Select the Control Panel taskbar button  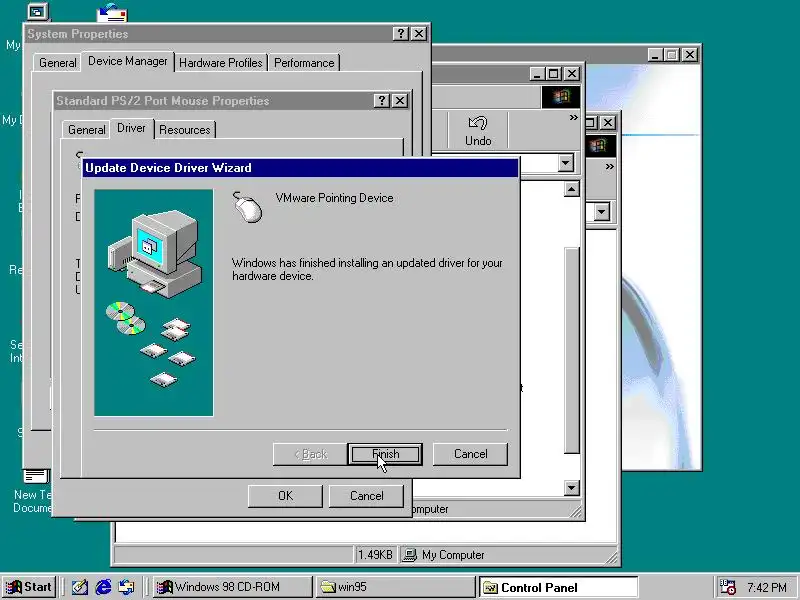pyautogui.click(x=558, y=587)
